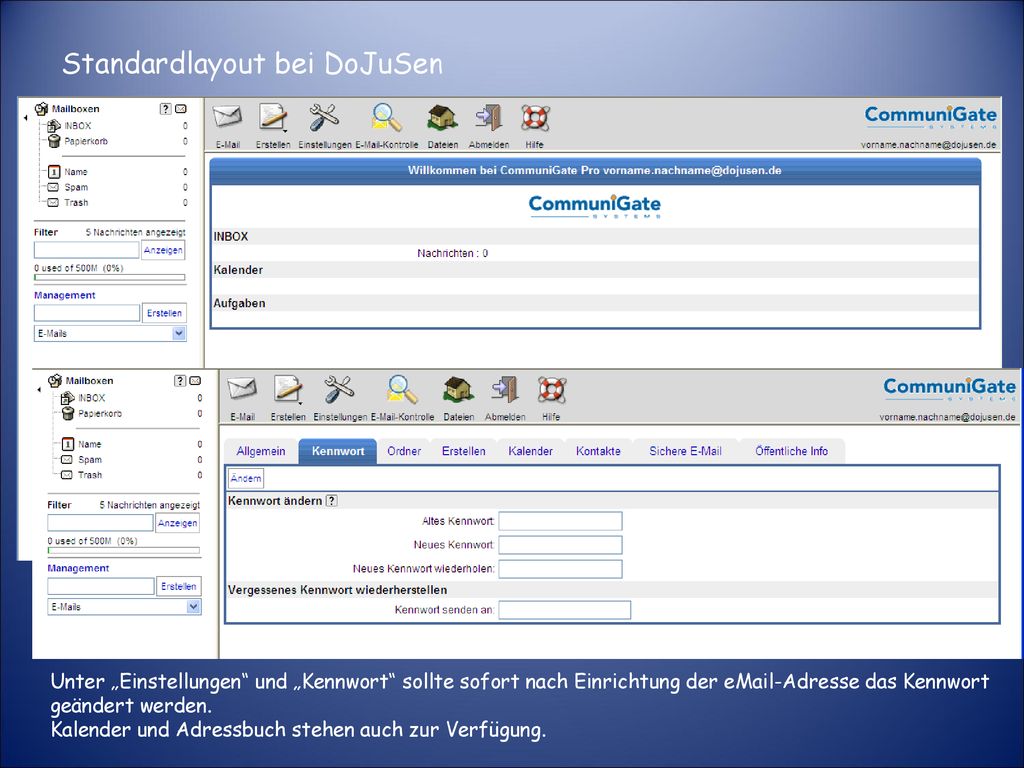Click Mailboxen help question icon in lower sidebar
Viewport: 1024px width, 768px height.
[x=180, y=381]
